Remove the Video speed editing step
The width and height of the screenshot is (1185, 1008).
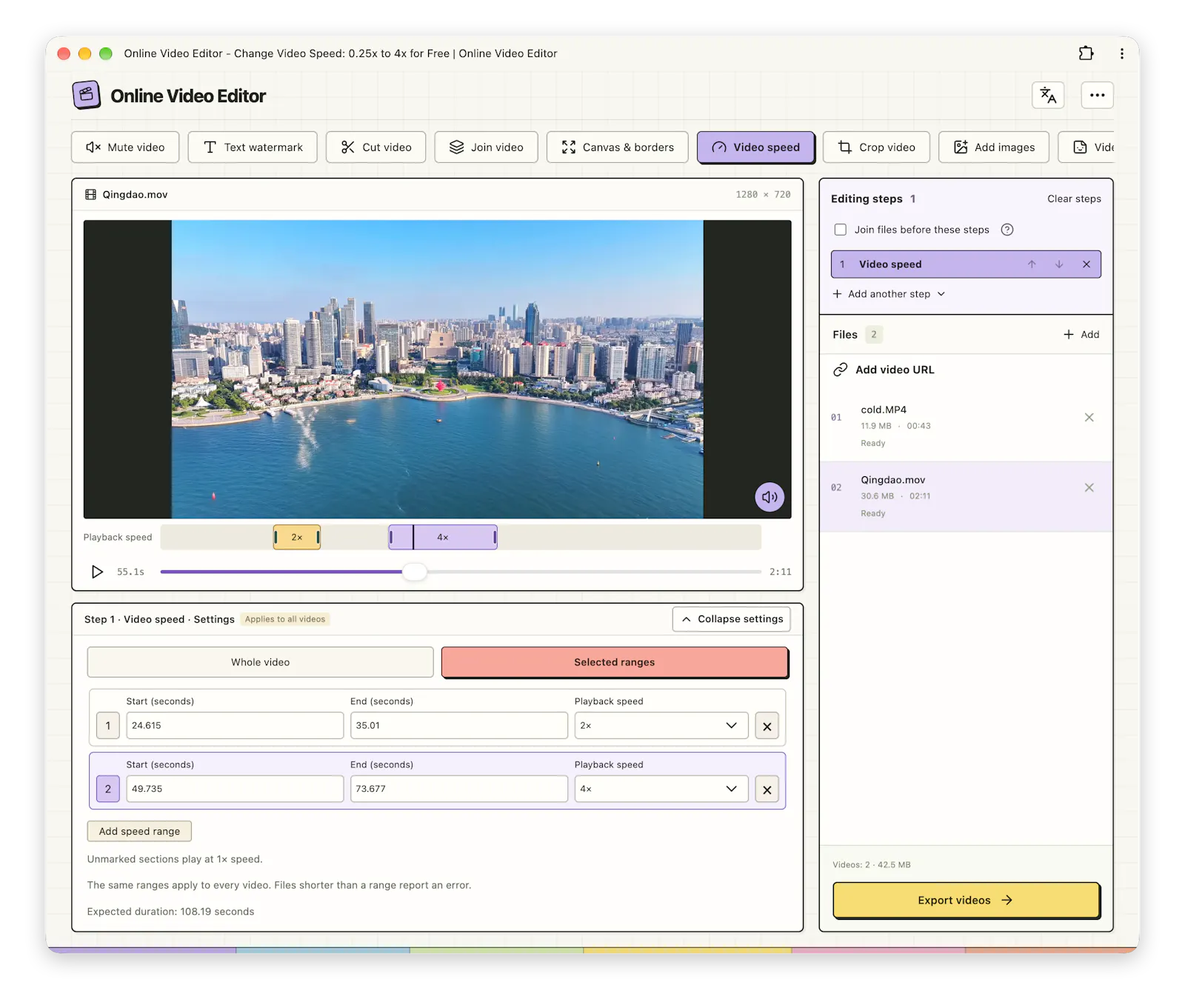tap(1086, 264)
